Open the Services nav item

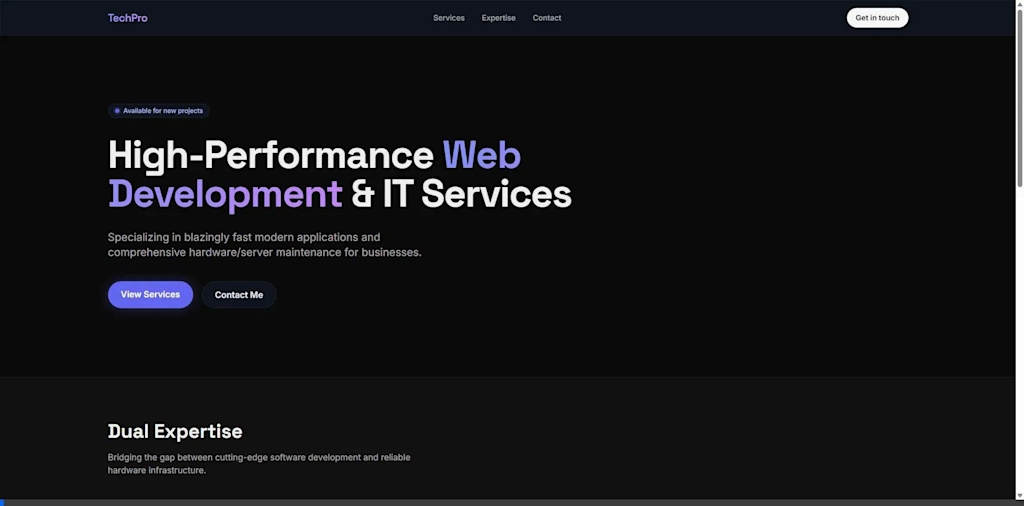coord(449,18)
